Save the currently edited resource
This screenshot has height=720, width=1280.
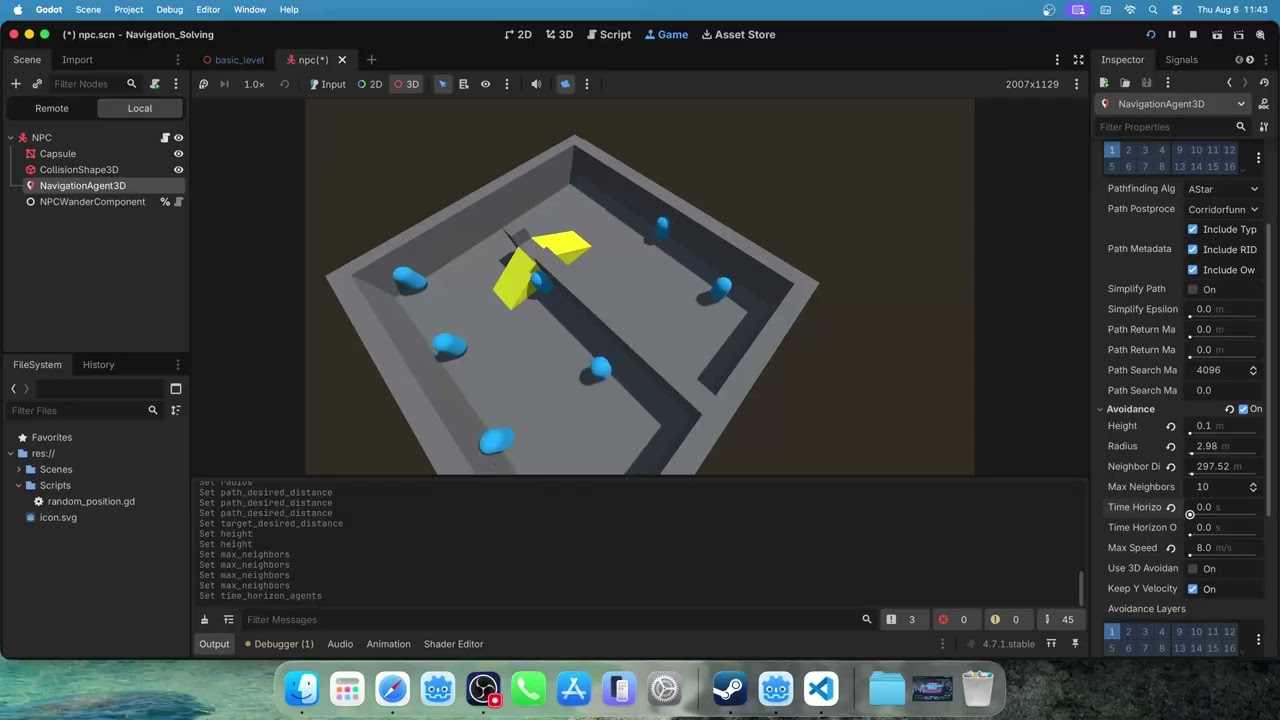(x=1146, y=83)
